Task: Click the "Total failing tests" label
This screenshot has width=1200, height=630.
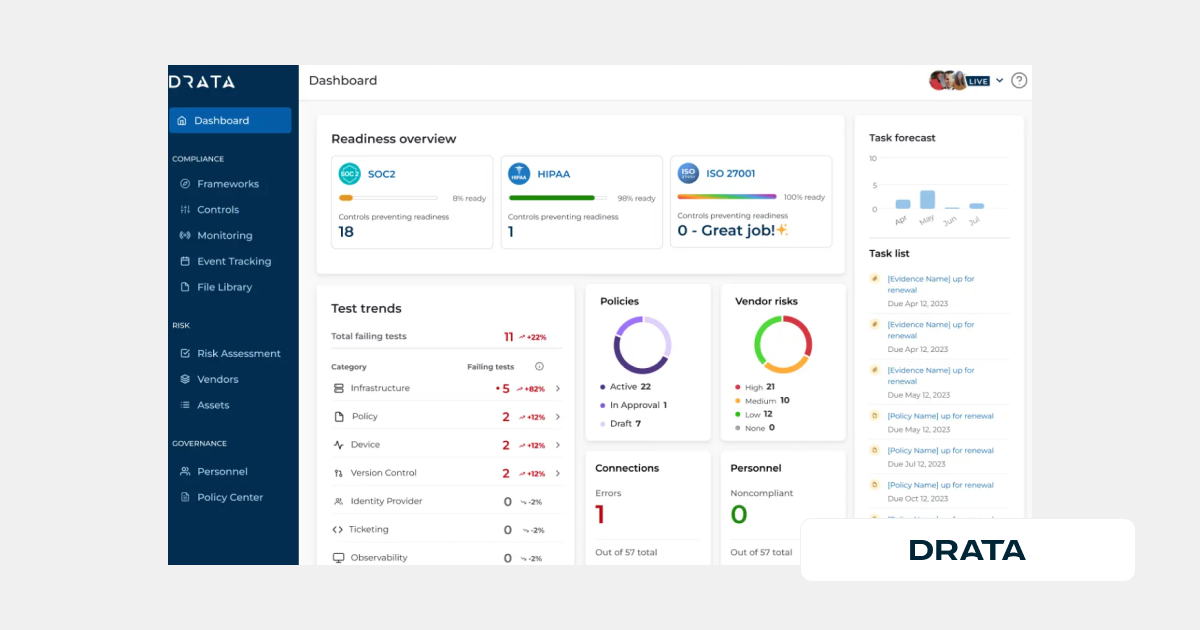Action: 369,337
